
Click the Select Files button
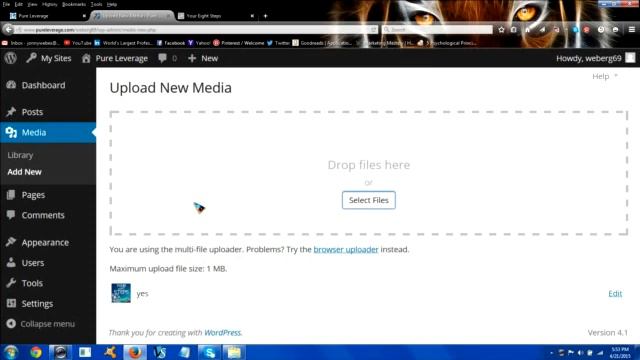pyautogui.click(x=369, y=200)
